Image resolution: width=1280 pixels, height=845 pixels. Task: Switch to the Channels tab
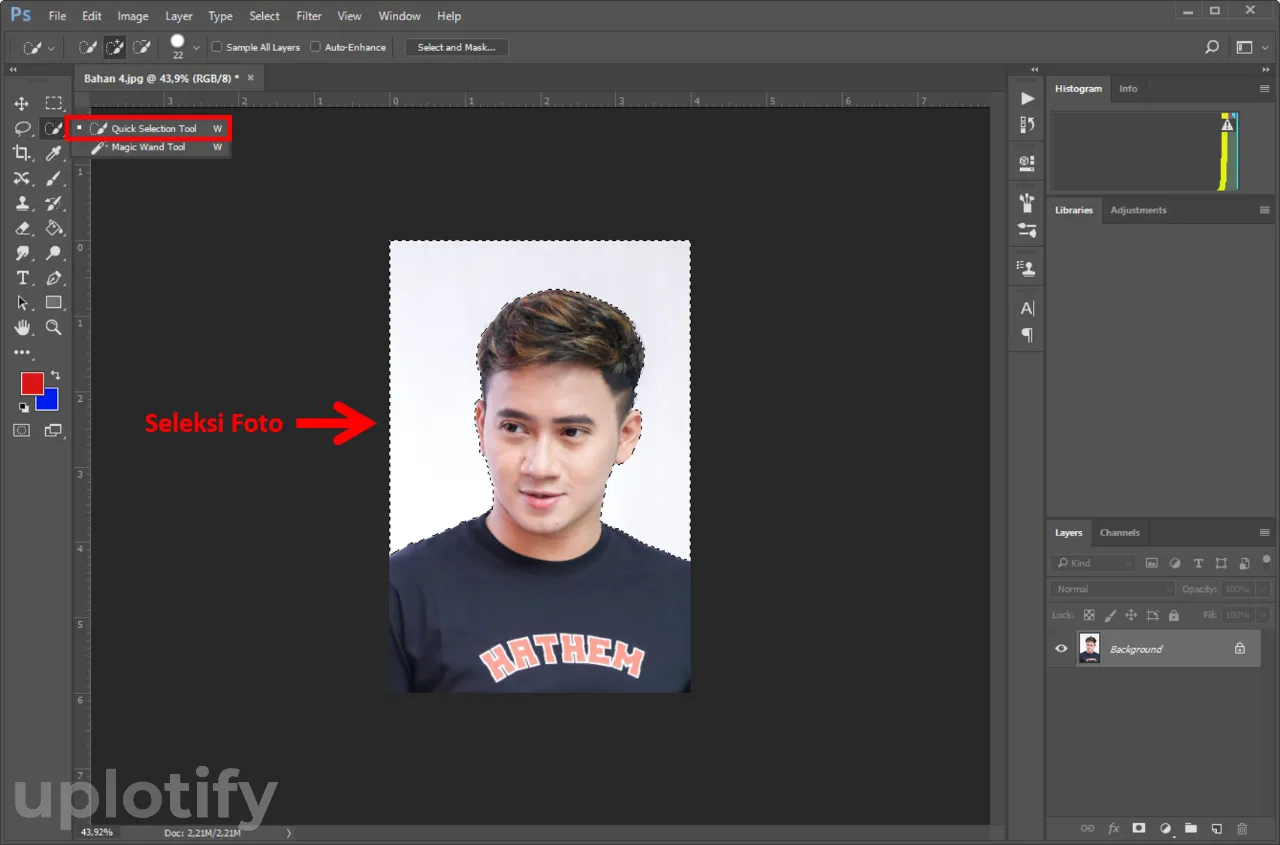(1119, 533)
